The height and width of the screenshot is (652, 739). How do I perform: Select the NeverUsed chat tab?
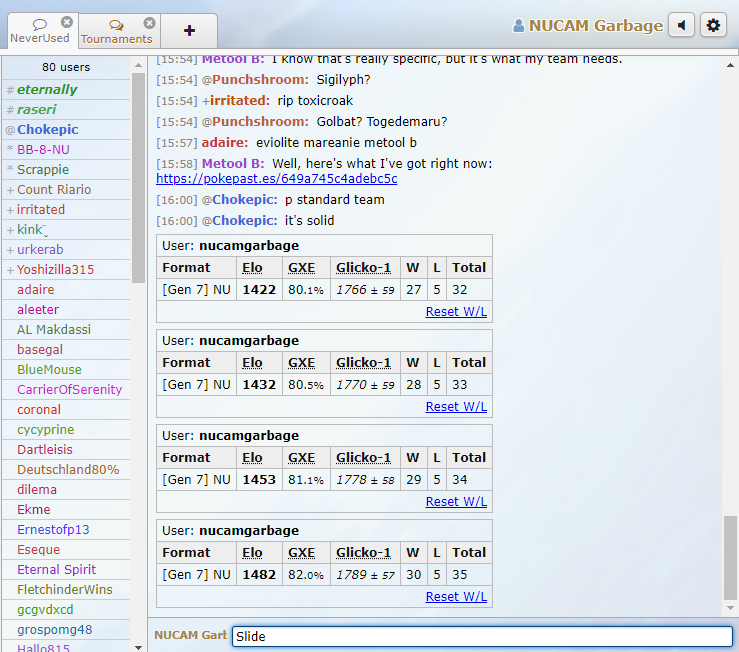click(39, 31)
